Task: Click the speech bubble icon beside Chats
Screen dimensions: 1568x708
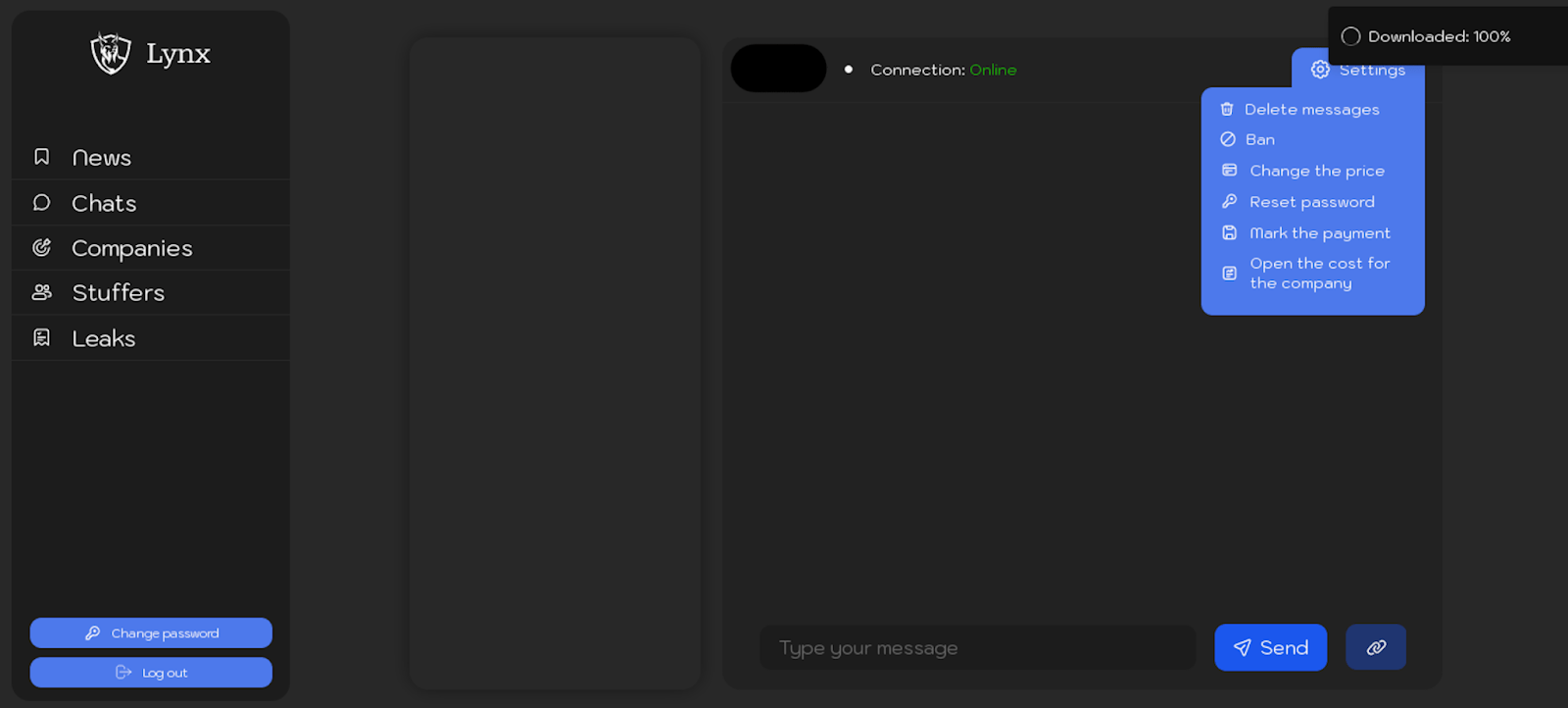Action: [41, 202]
